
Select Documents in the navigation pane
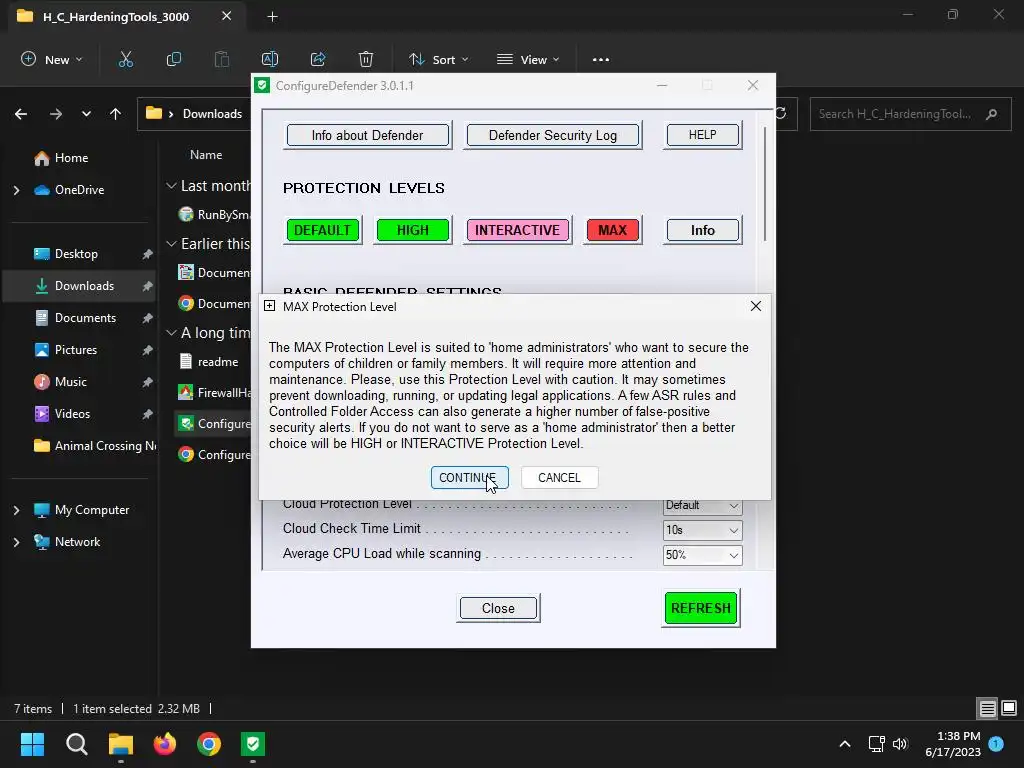(80, 318)
